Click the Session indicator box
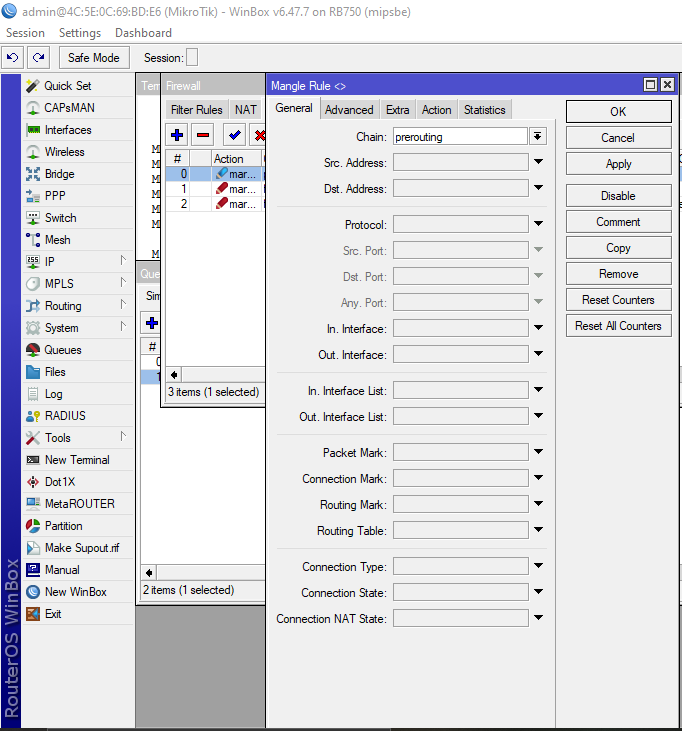 tap(192, 57)
